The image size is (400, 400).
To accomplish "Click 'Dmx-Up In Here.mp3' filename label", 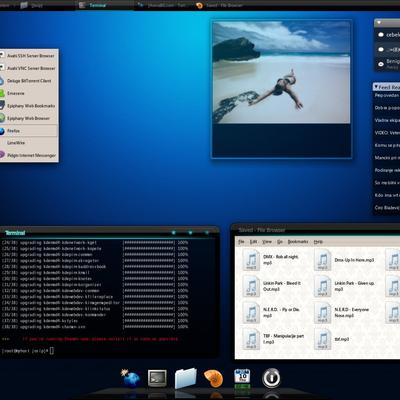I will [354, 260].
